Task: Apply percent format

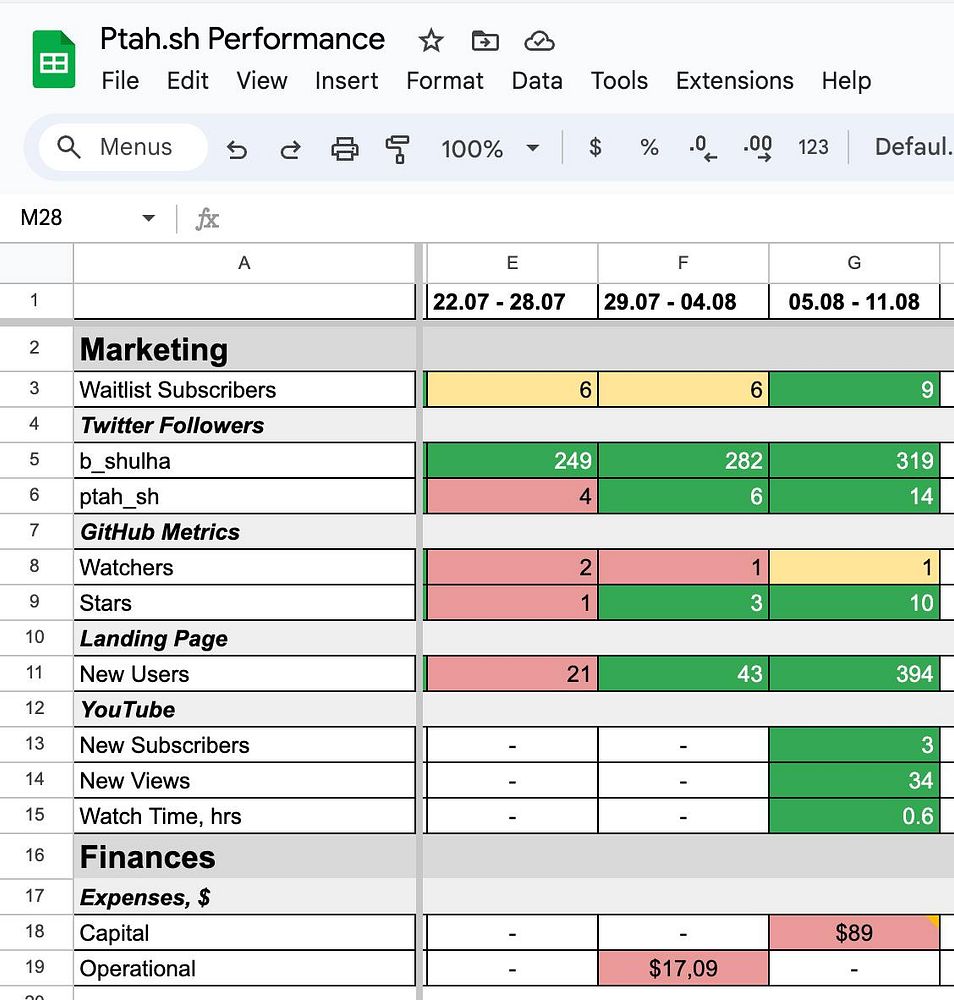Action: click(649, 148)
